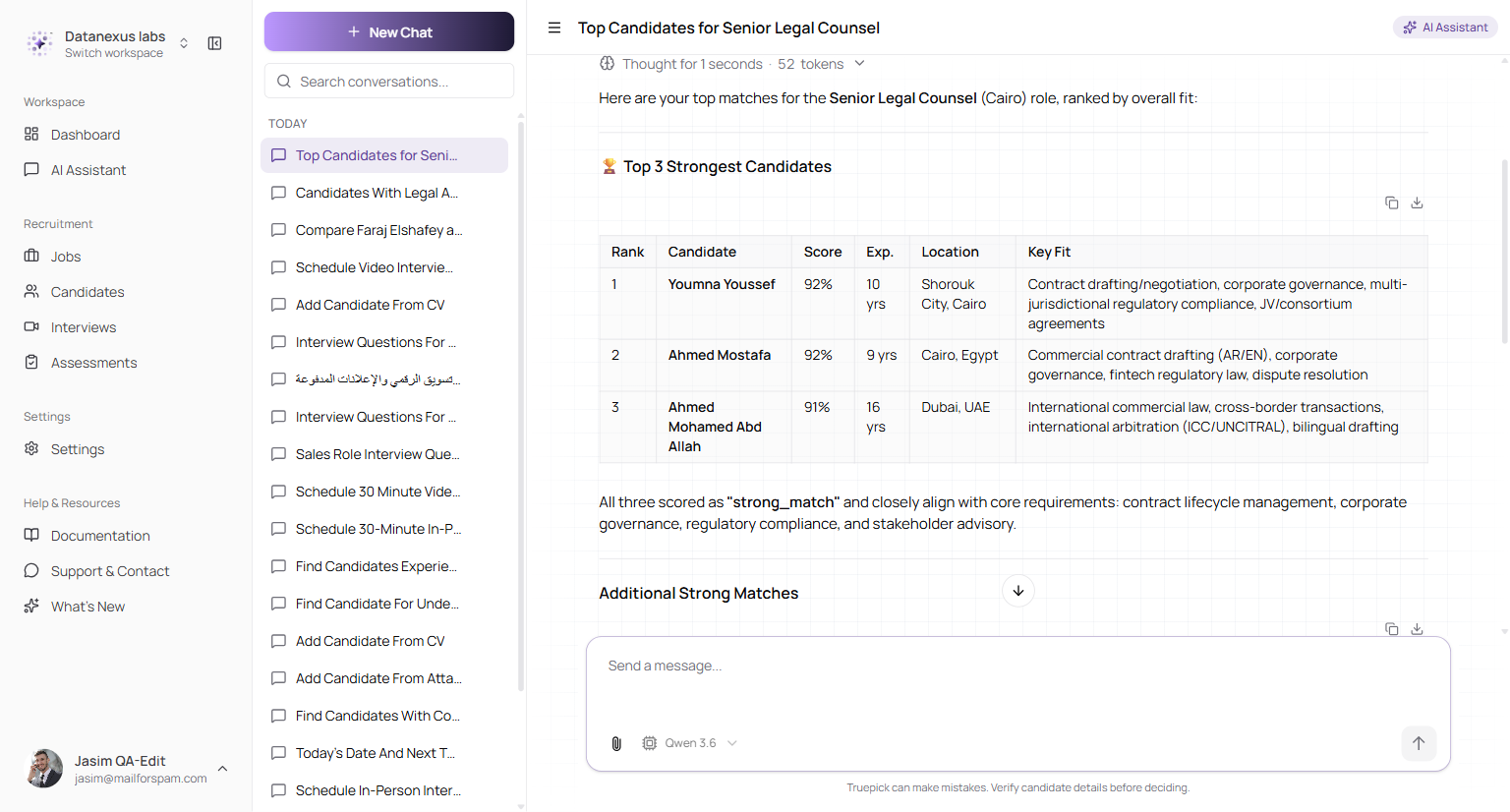This screenshot has width=1510, height=812.
Task: Open the workspace switcher chevrons
Action: 184,43
